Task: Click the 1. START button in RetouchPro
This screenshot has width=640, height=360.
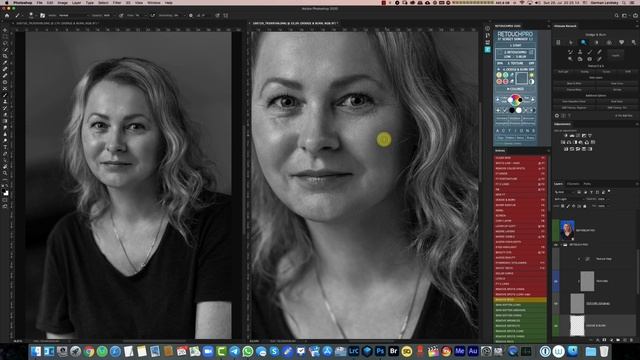Action: coord(516,45)
